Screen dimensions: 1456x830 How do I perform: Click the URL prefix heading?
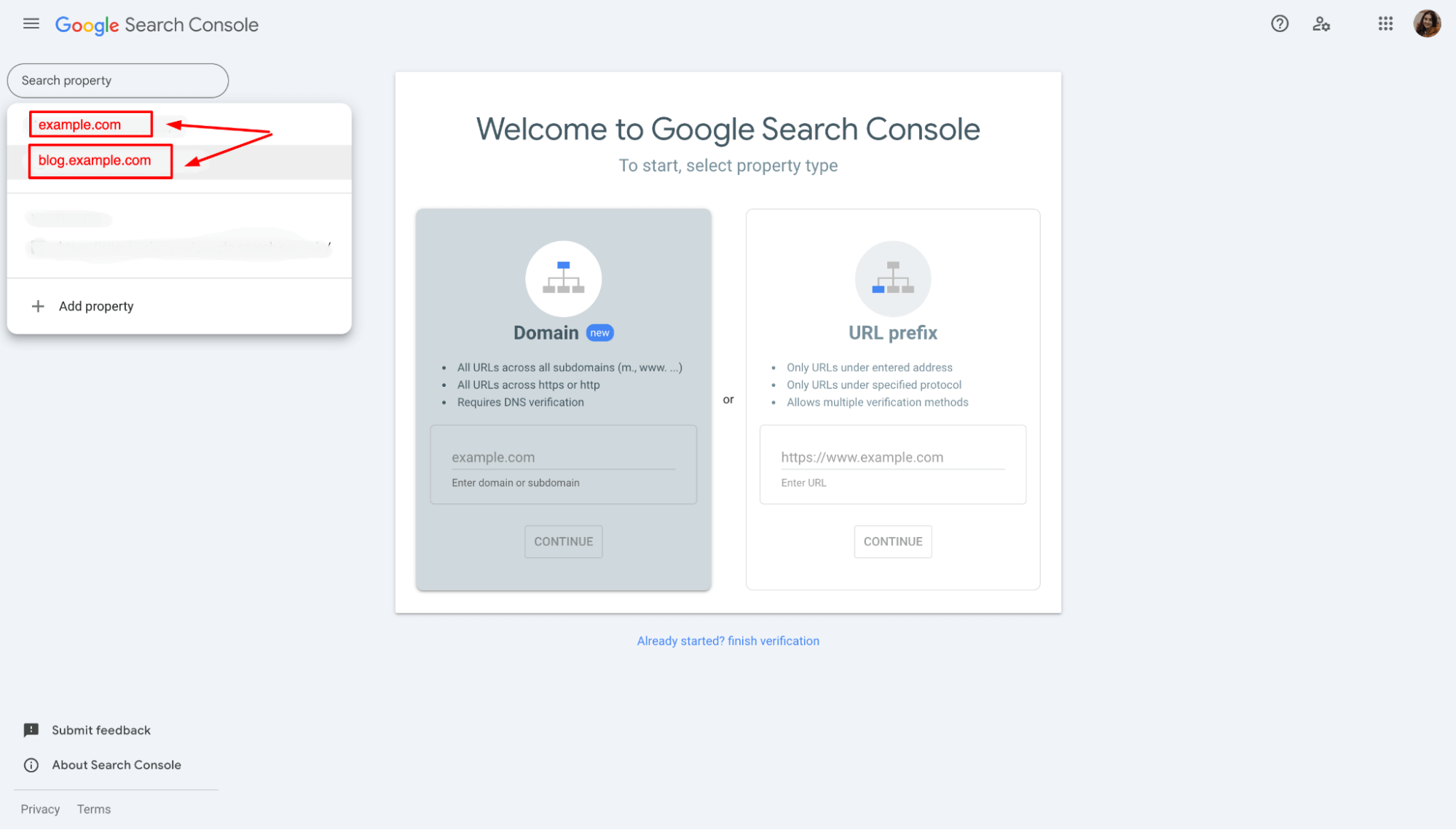coord(893,333)
